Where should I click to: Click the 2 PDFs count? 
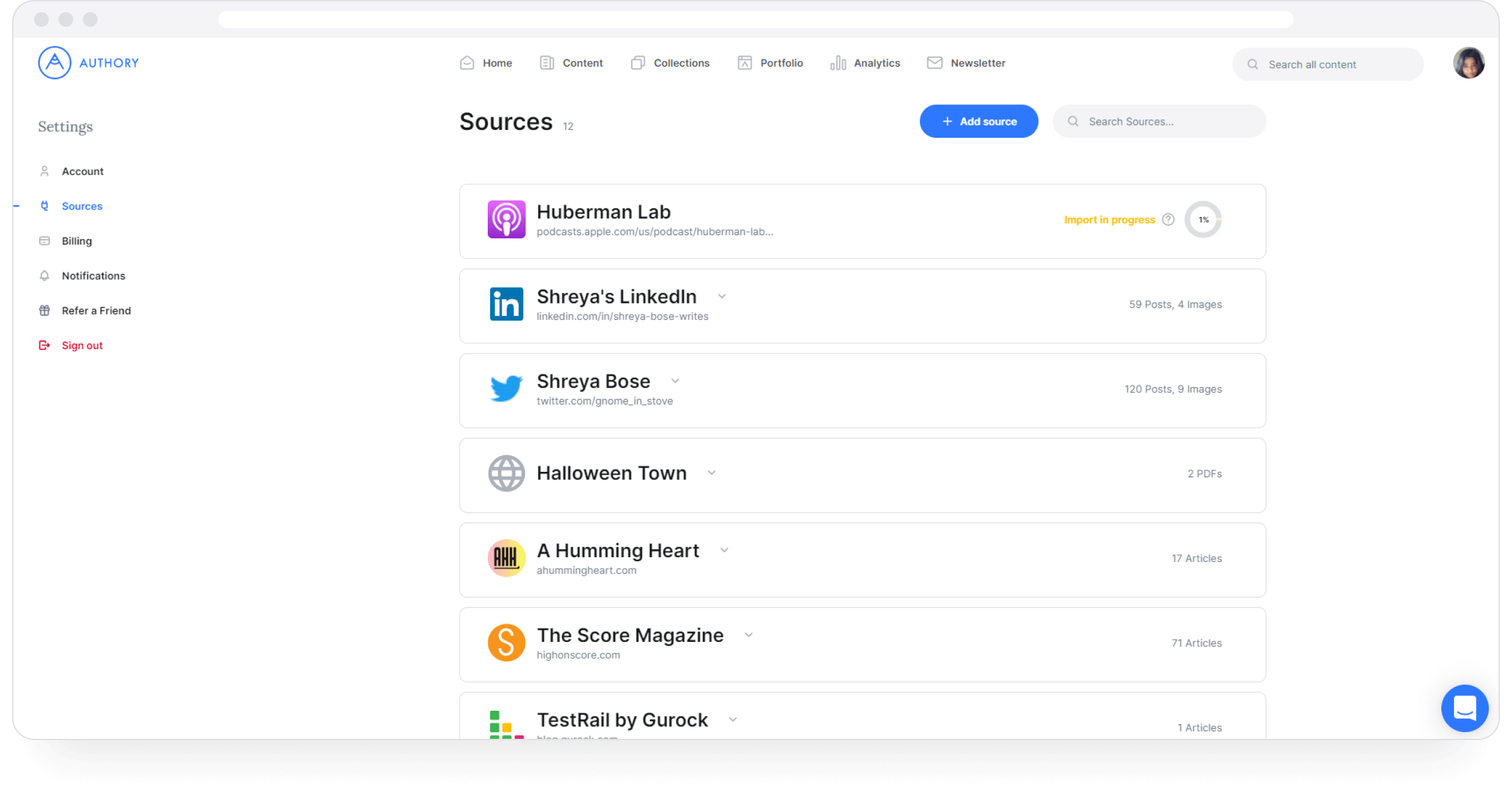click(1205, 474)
